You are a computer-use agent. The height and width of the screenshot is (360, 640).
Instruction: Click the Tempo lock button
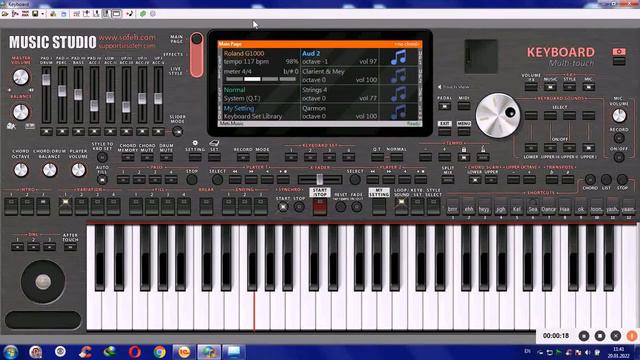click(x=464, y=158)
